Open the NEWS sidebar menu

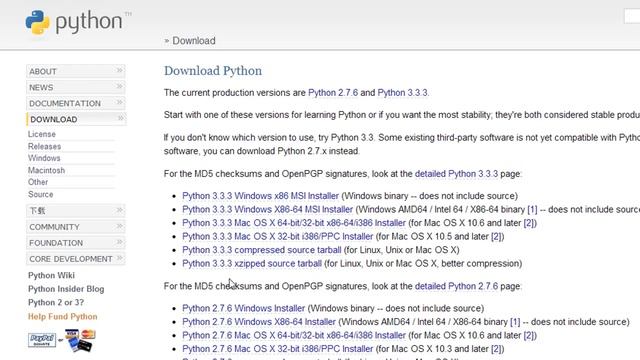tap(76, 87)
